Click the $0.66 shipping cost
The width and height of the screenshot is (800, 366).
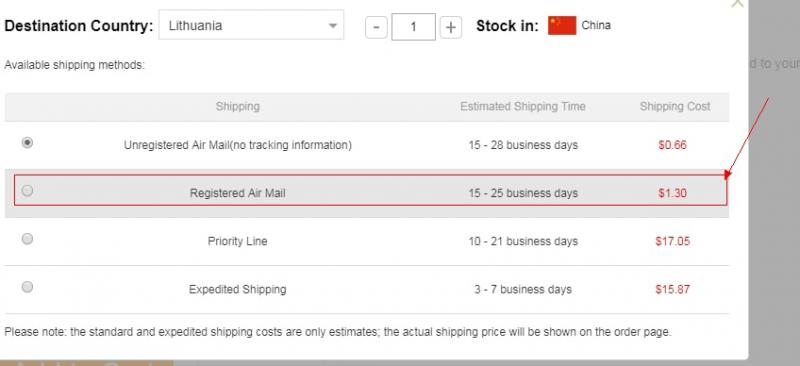[x=672, y=145]
